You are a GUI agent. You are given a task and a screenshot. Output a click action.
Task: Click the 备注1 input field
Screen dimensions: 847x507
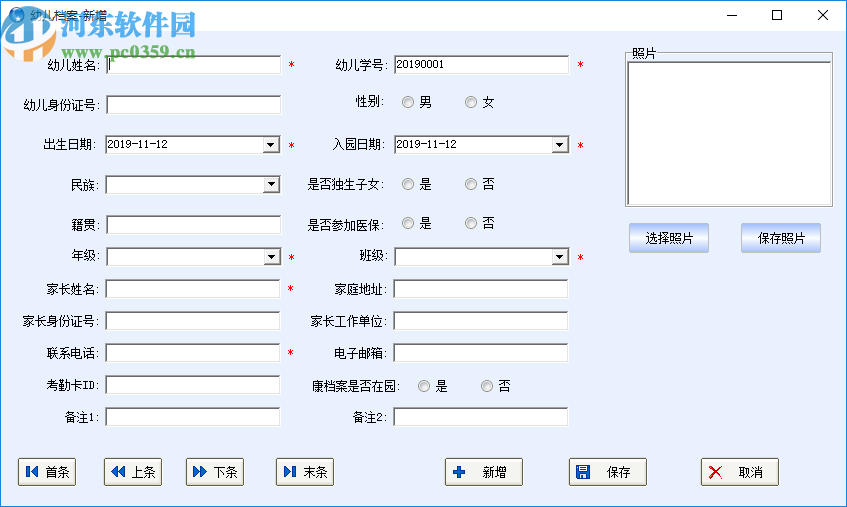193,417
